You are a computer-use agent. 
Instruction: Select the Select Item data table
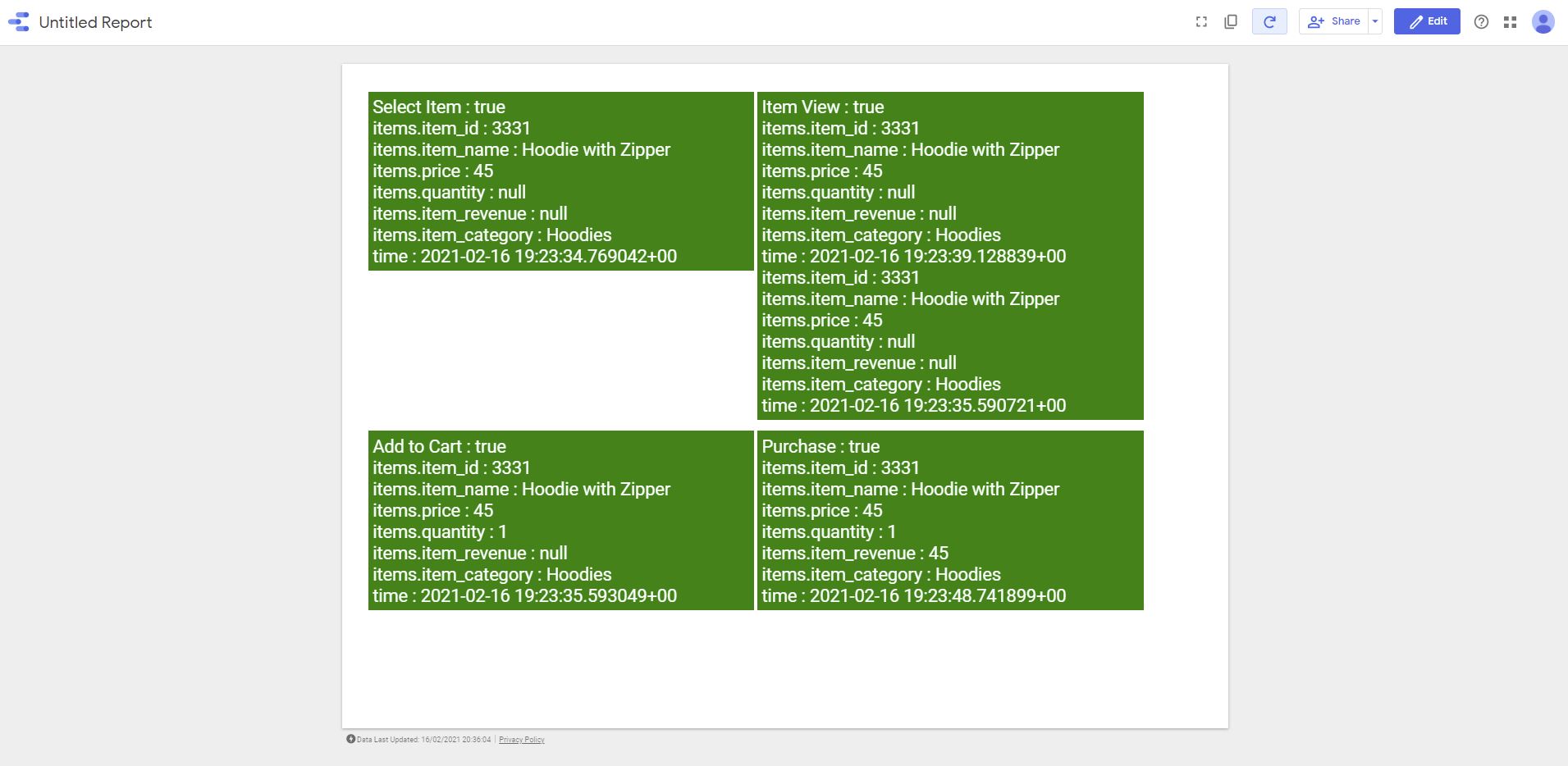point(560,181)
